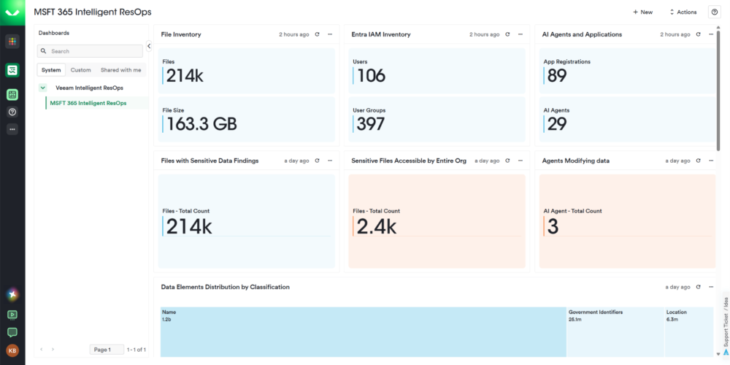Click the App Registrations 89 tile

click(x=627, y=71)
